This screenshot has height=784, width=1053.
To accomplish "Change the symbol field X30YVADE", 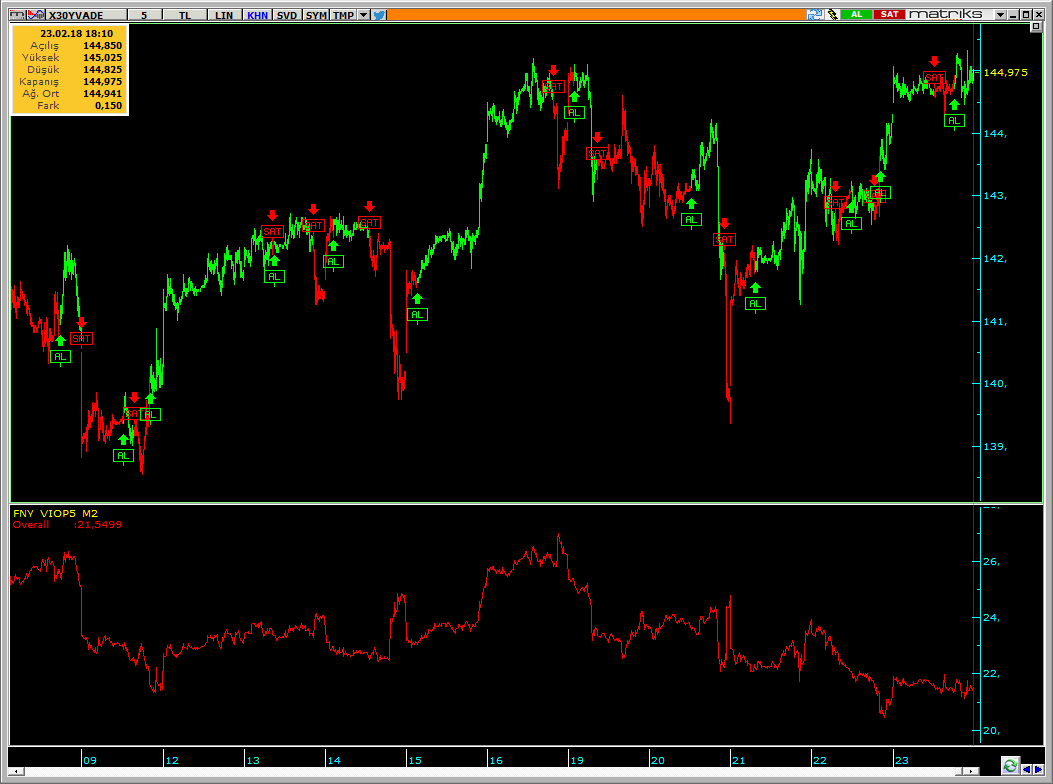I will point(87,15).
